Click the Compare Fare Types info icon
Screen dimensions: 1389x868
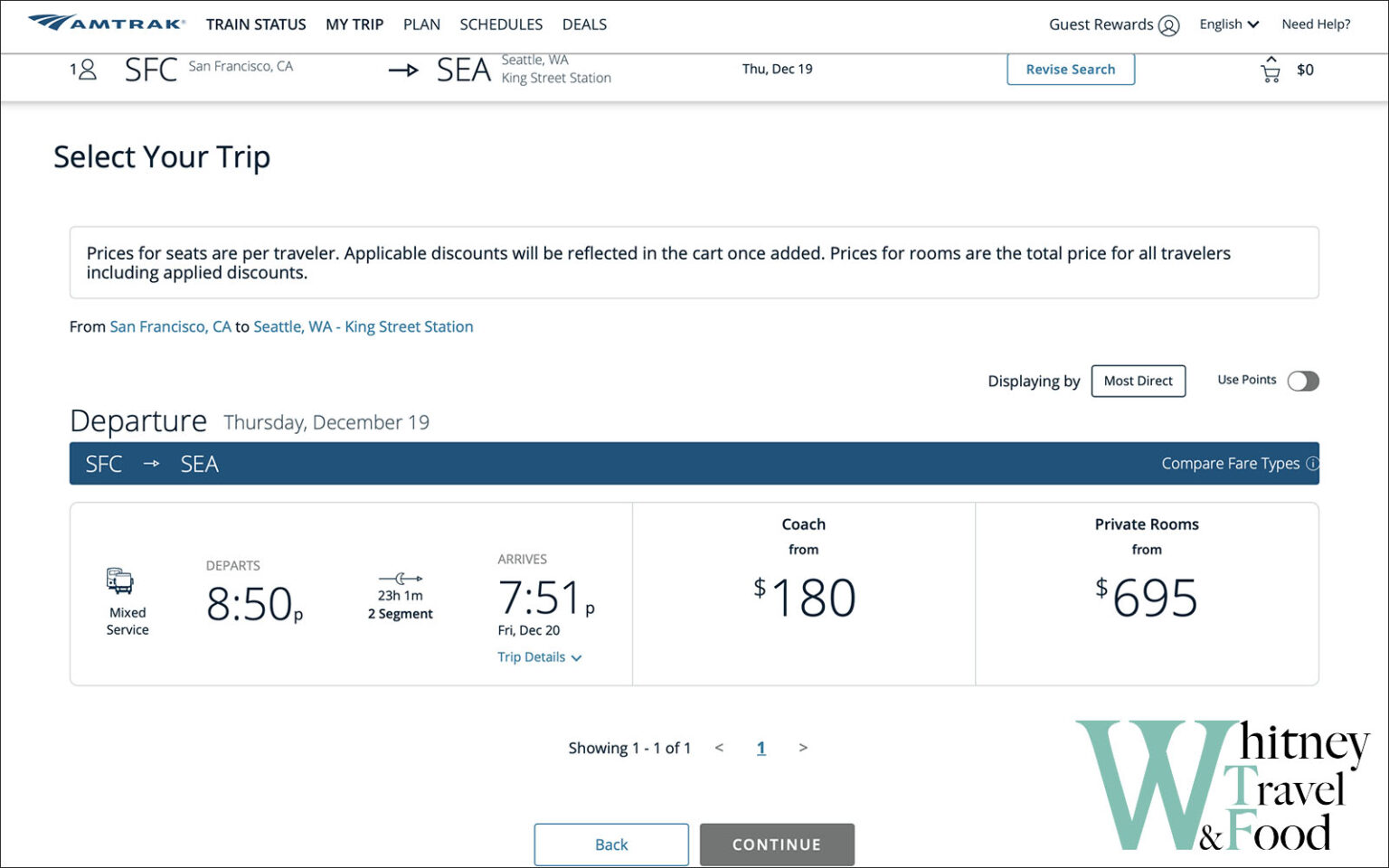pyautogui.click(x=1312, y=464)
